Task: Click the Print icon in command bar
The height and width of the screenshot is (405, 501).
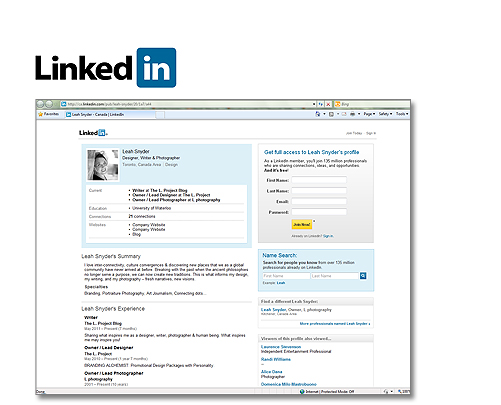Action: (352, 114)
